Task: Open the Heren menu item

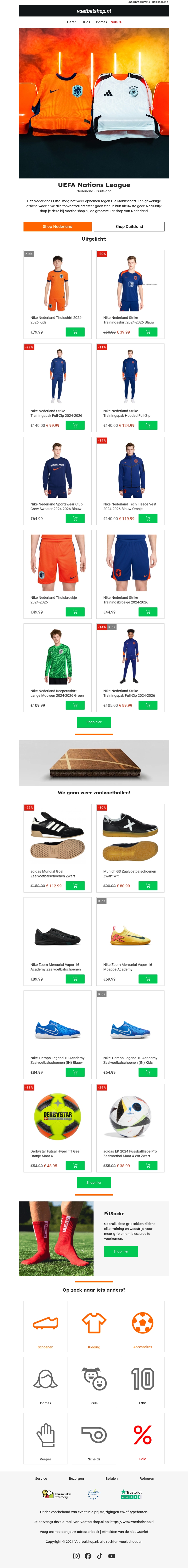Action: pyautogui.click(x=72, y=22)
